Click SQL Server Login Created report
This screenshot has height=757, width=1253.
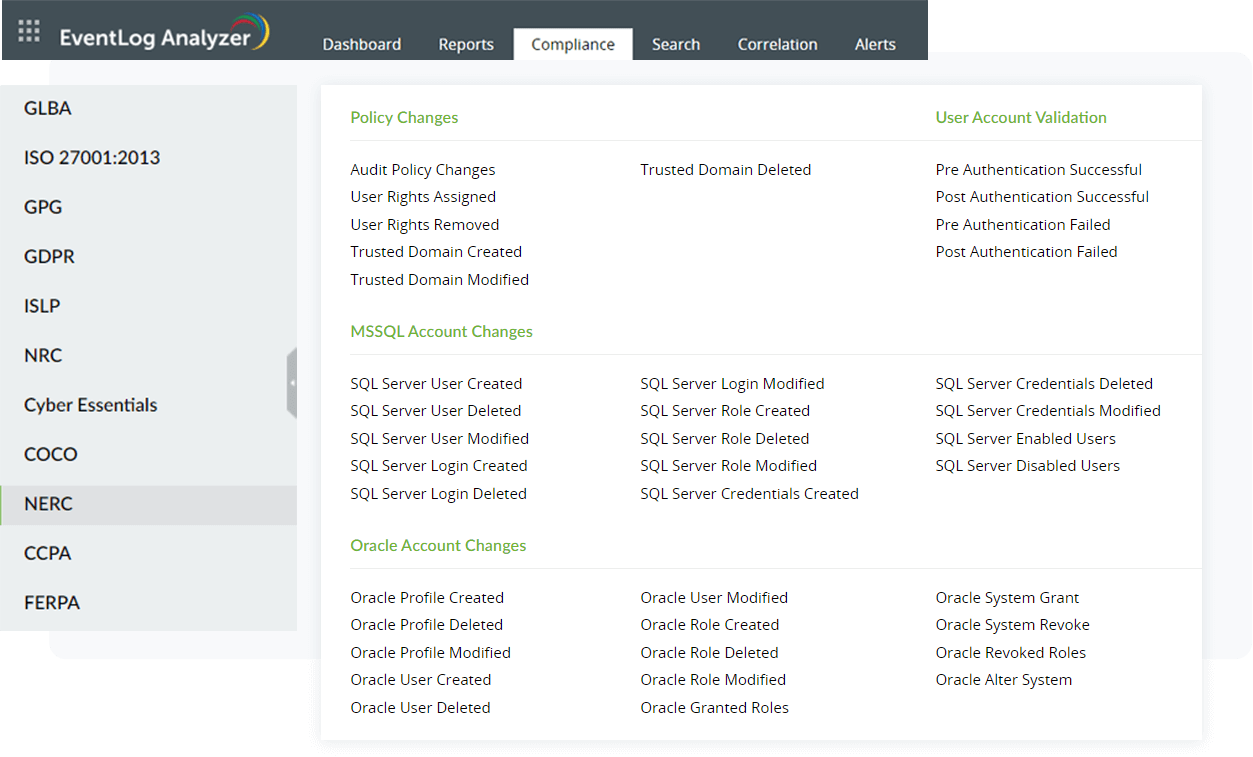coord(439,466)
